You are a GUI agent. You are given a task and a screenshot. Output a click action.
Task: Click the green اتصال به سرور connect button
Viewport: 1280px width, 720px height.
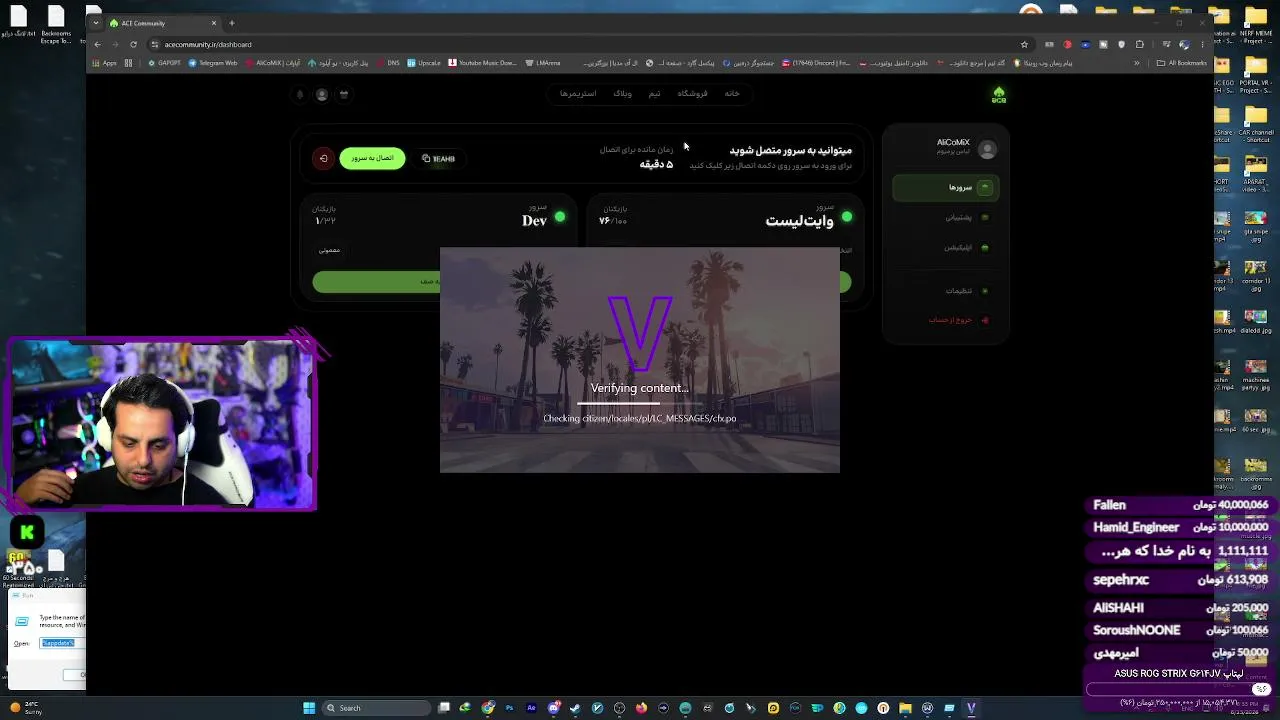tap(372, 158)
